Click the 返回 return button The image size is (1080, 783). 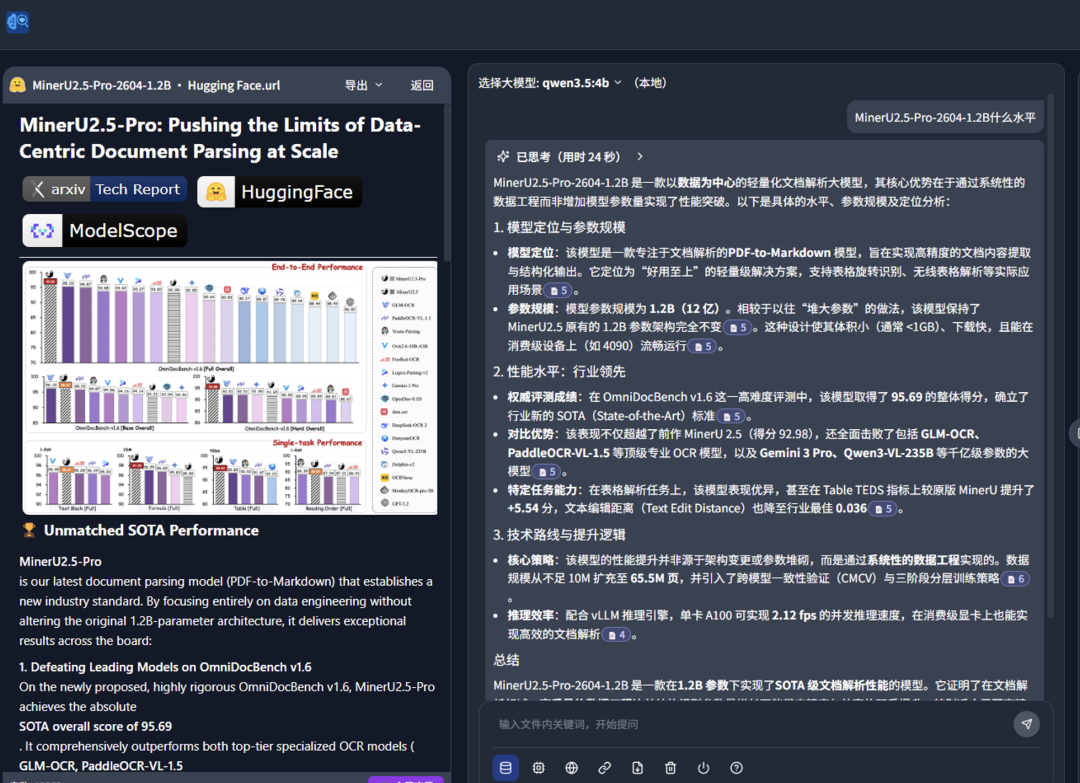422,85
